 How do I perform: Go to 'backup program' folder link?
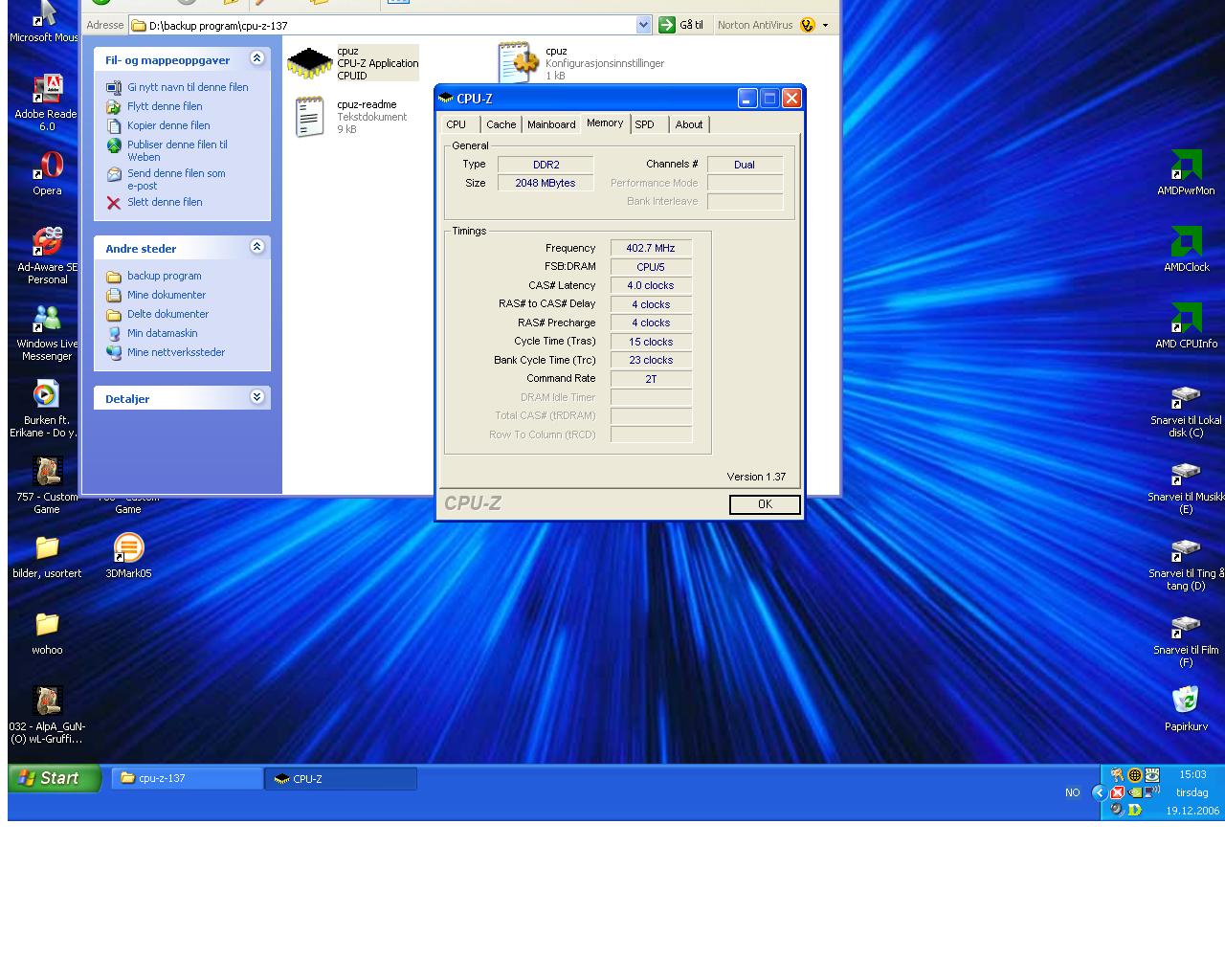pyautogui.click(x=164, y=276)
